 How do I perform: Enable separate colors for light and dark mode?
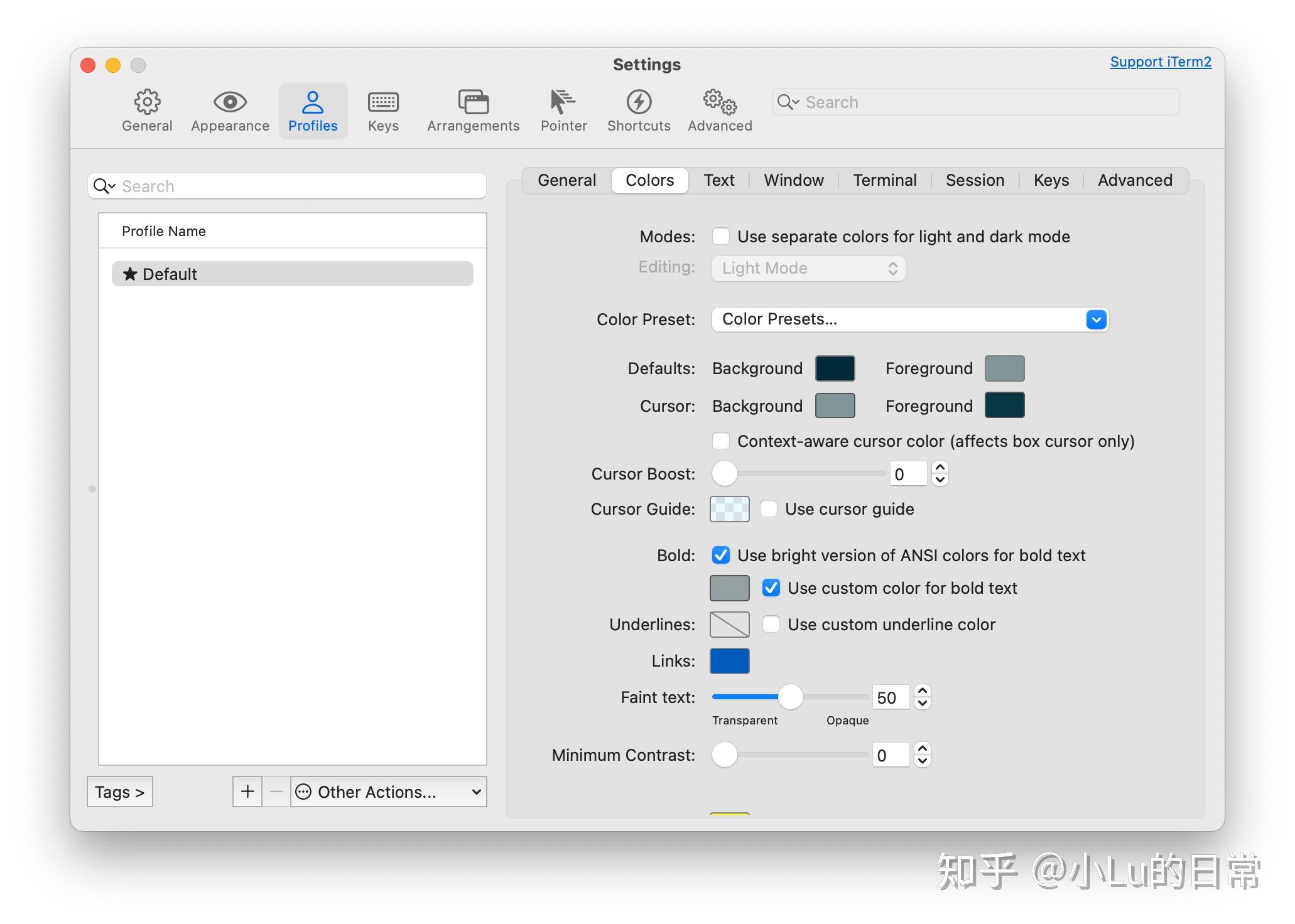(x=721, y=237)
